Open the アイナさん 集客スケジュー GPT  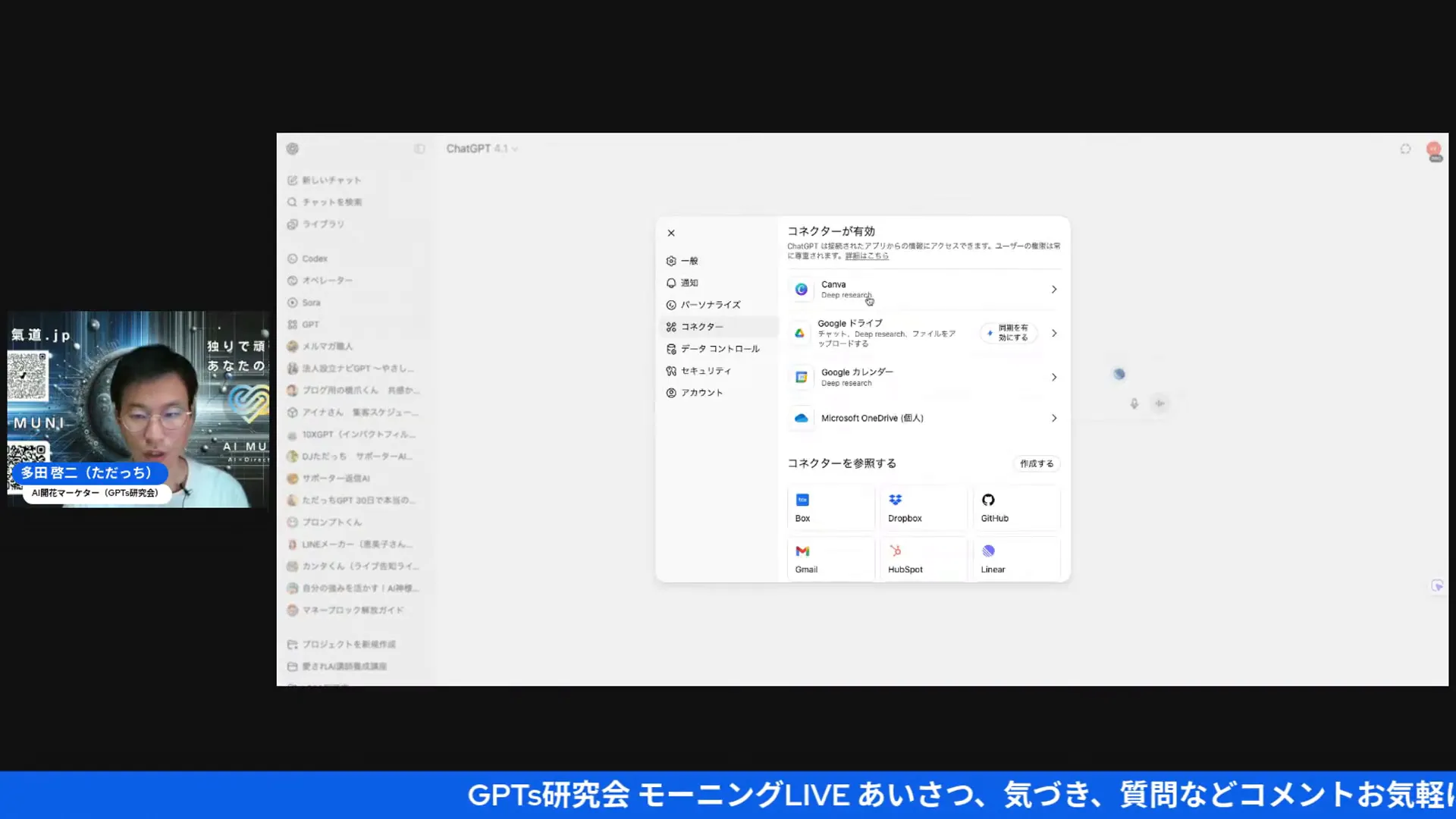point(353,413)
